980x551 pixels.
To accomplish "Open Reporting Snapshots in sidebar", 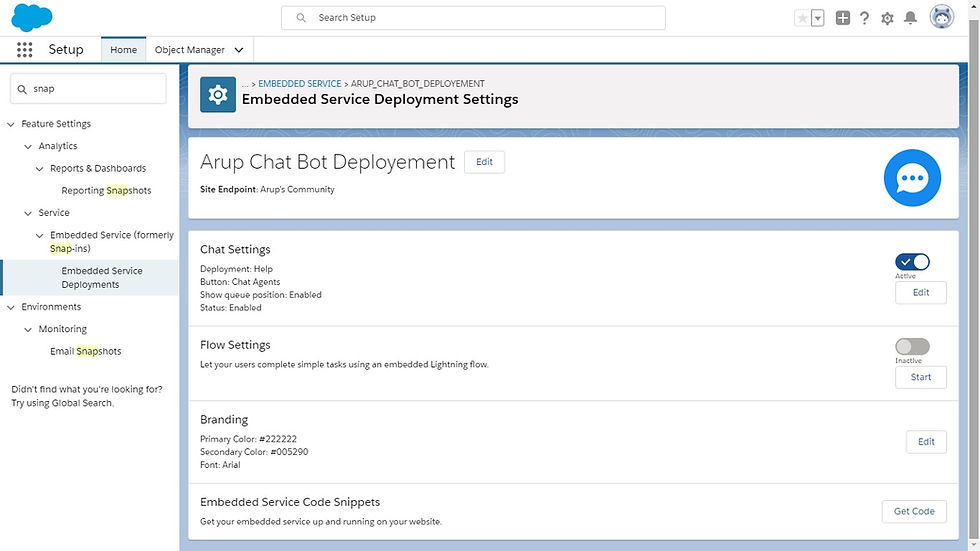I will pyautogui.click(x=106, y=191).
